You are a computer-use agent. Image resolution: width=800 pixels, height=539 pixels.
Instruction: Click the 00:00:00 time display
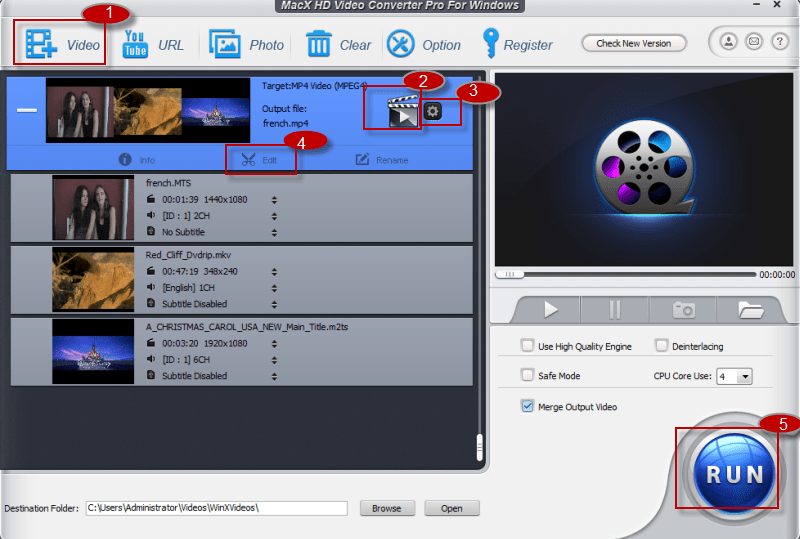777,275
